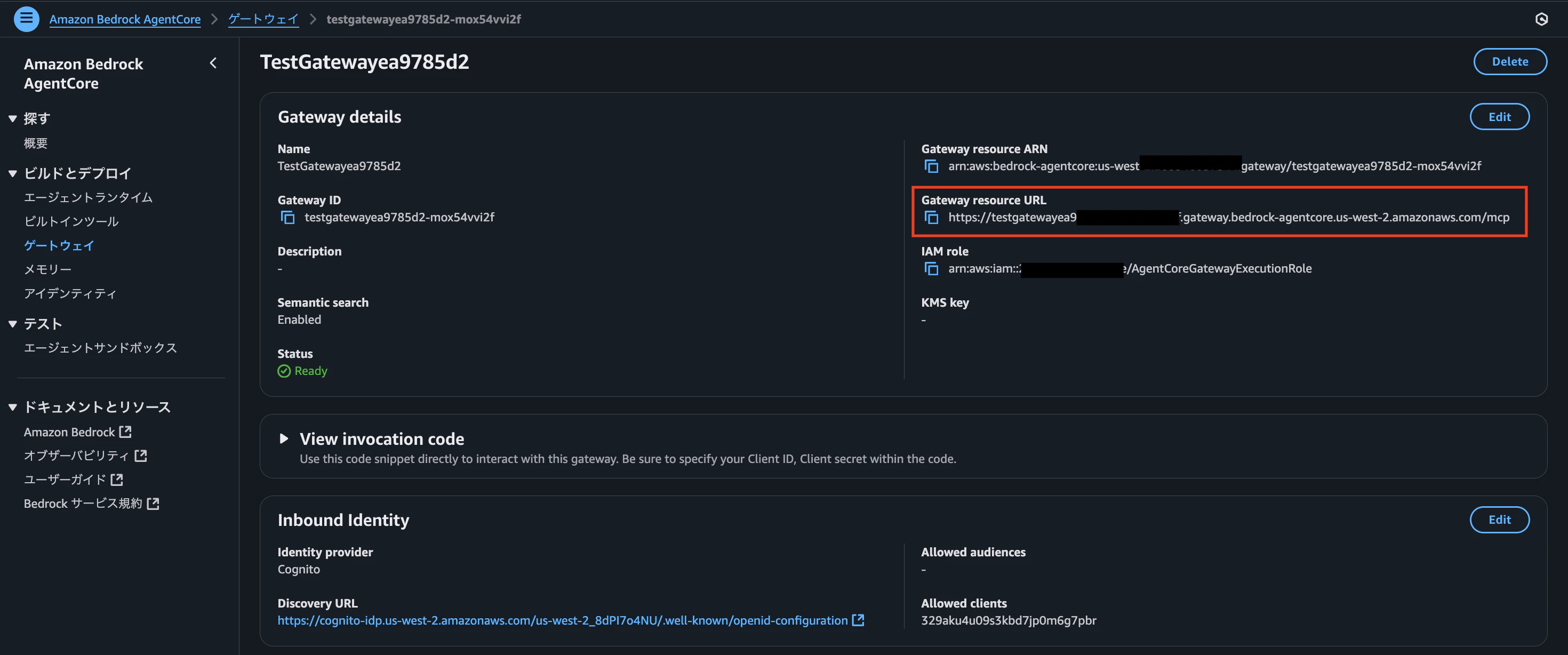Go to ゲートウェイ breadcrumb link

pyautogui.click(x=263, y=19)
